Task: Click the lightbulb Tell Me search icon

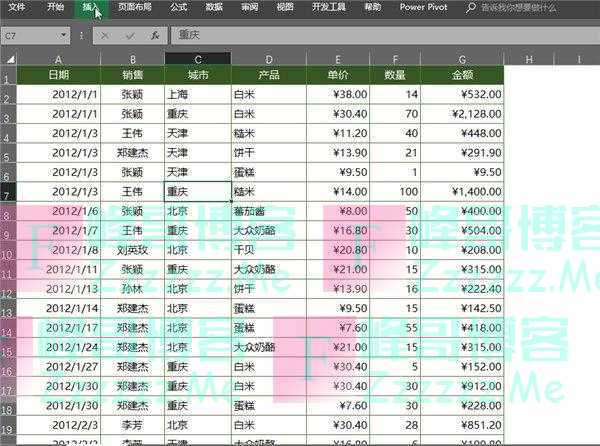Action: pos(473,7)
